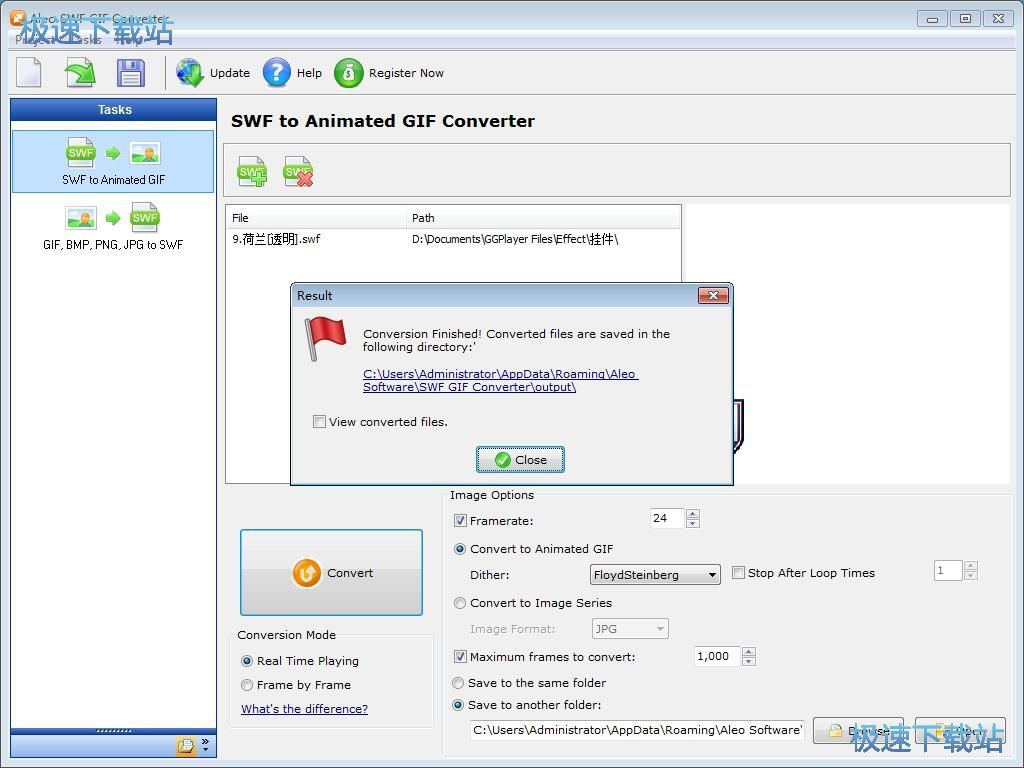Close the Aleo SWF GIF Converter window

click(999, 19)
